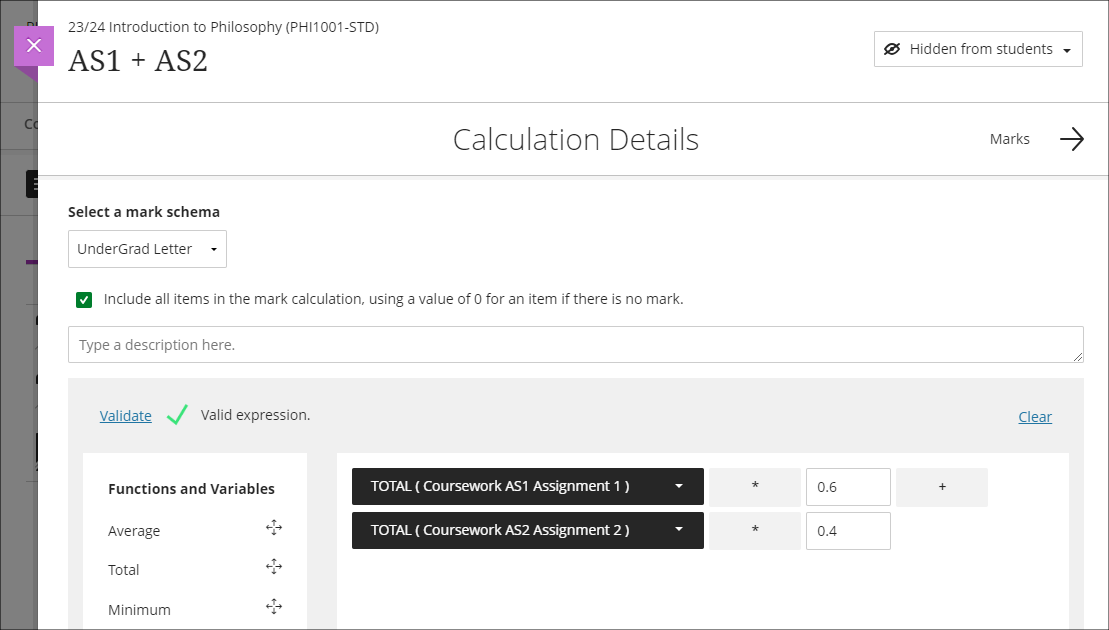Click the green valid expression checkmark
The height and width of the screenshot is (630, 1109).
point(177,415)
